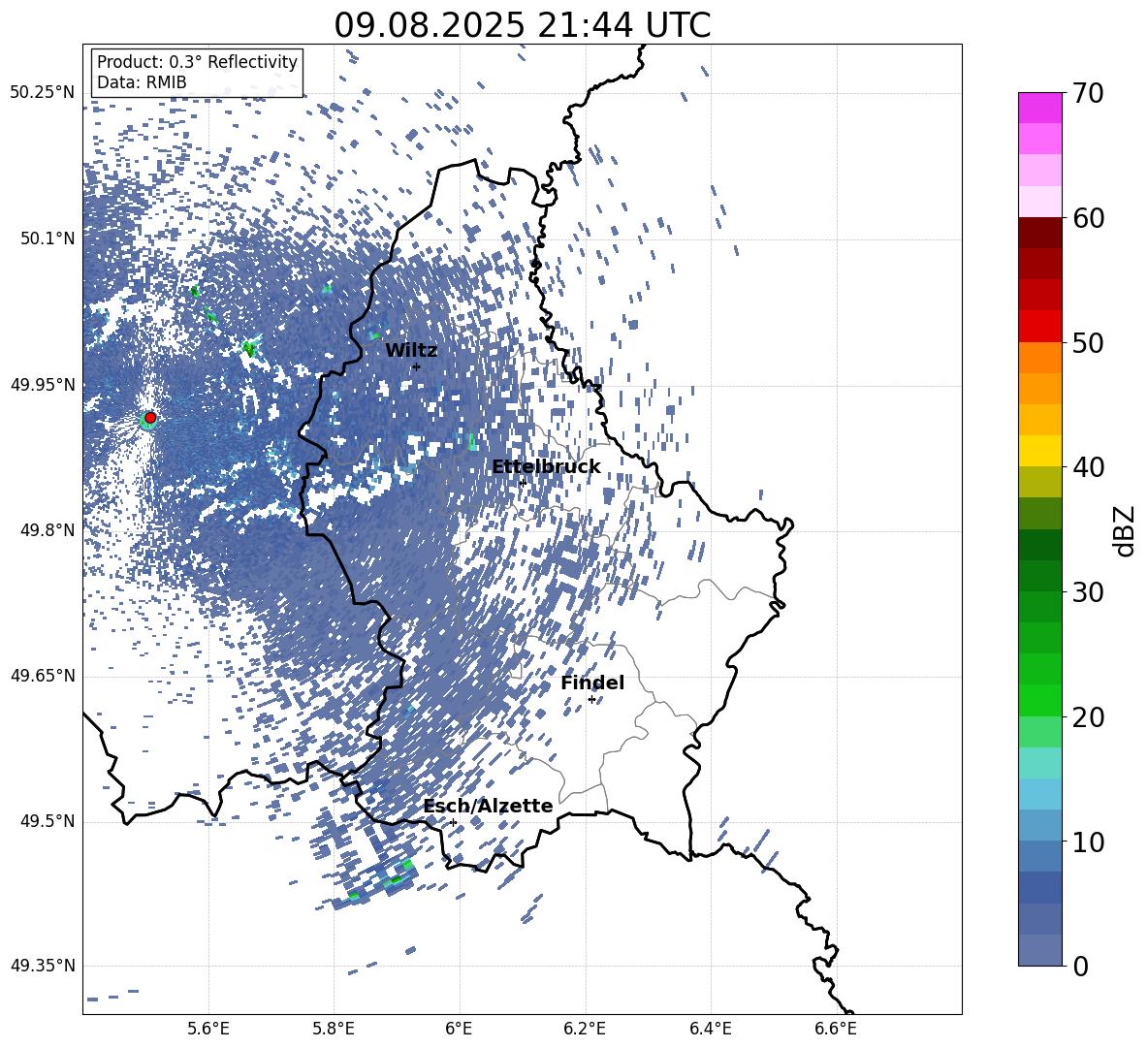The image size is (1148, 1048).
Task: Click the colorbar label 60
Action: [1088, 218]
